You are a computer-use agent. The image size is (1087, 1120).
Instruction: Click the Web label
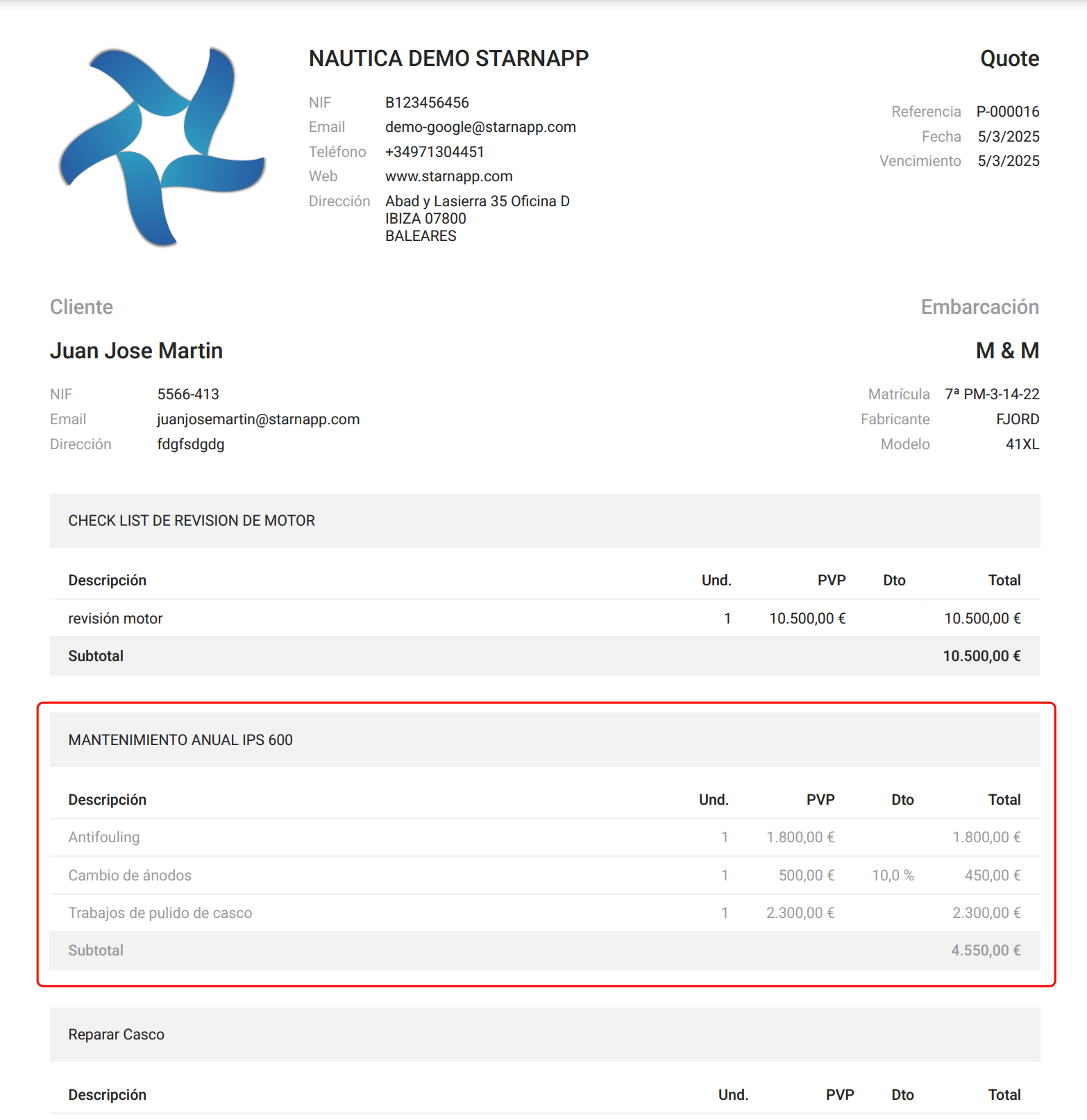(x=323, y=176)
